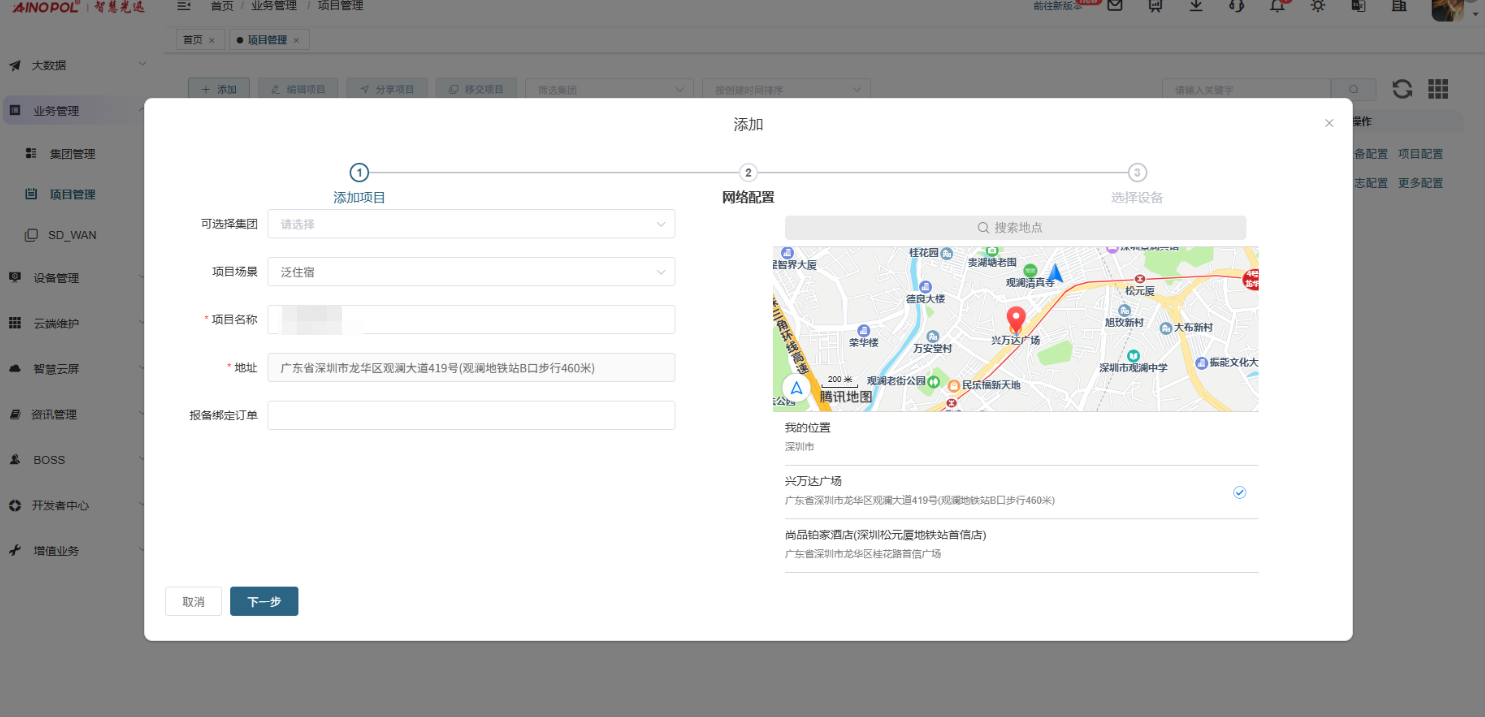Screen dimensions: 1485x717
Task: Open SD_WAN in the sidebar menu
Action: [72, 235]
